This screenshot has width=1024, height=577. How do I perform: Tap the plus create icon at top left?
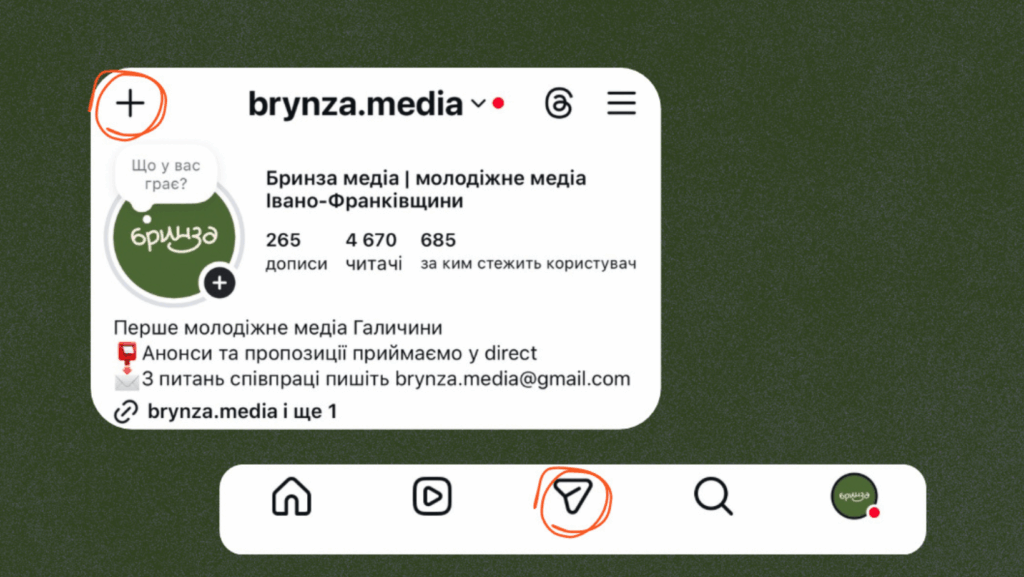pos(130,104)
